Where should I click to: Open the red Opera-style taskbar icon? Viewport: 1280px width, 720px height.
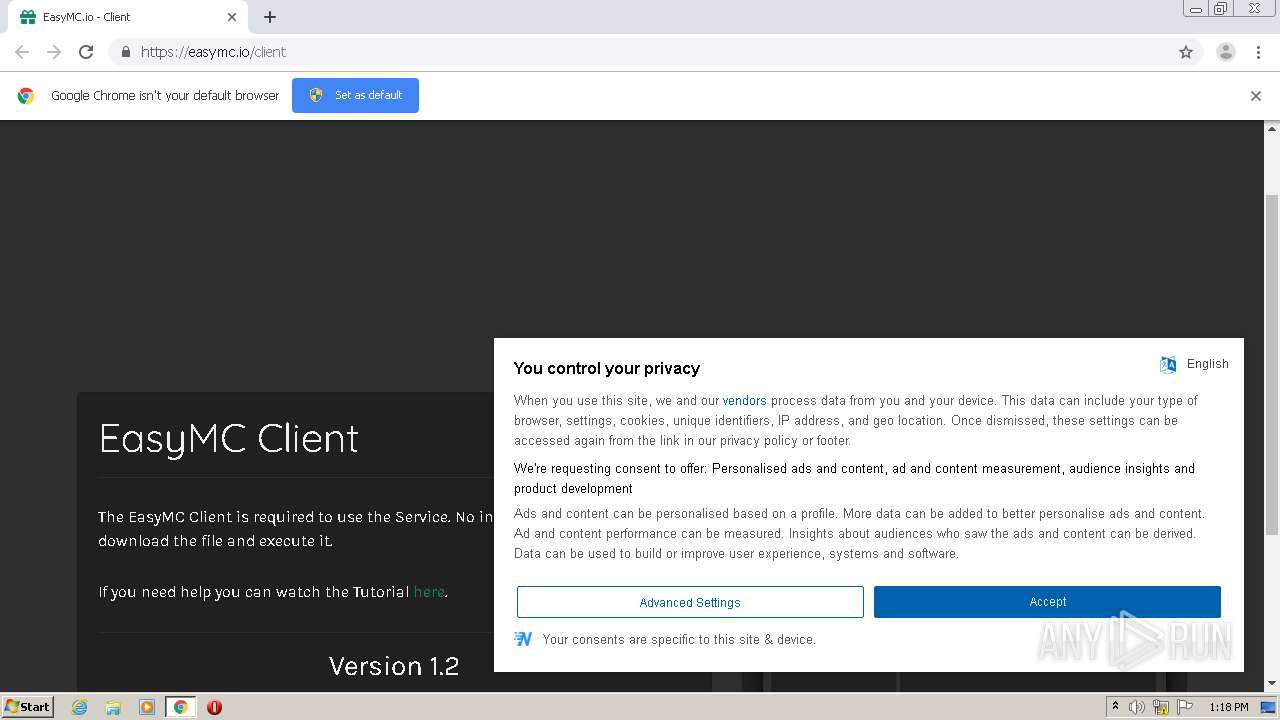[x=214, y=707]
